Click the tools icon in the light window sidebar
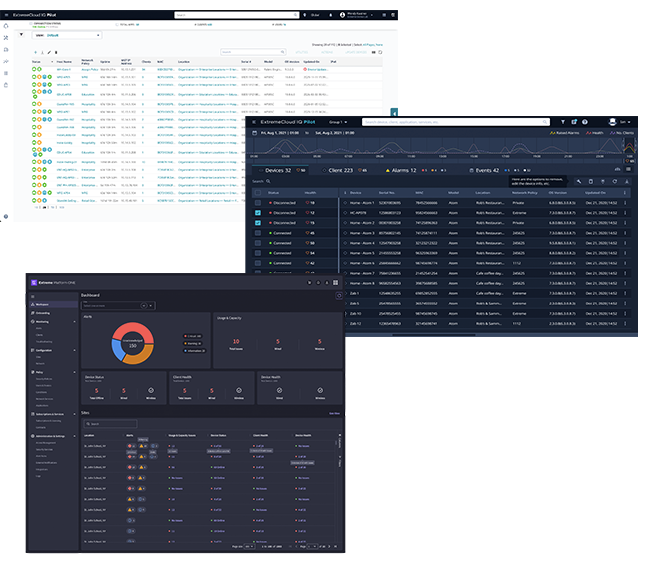This screenshot has height=567, width=658. pos(6,38)
